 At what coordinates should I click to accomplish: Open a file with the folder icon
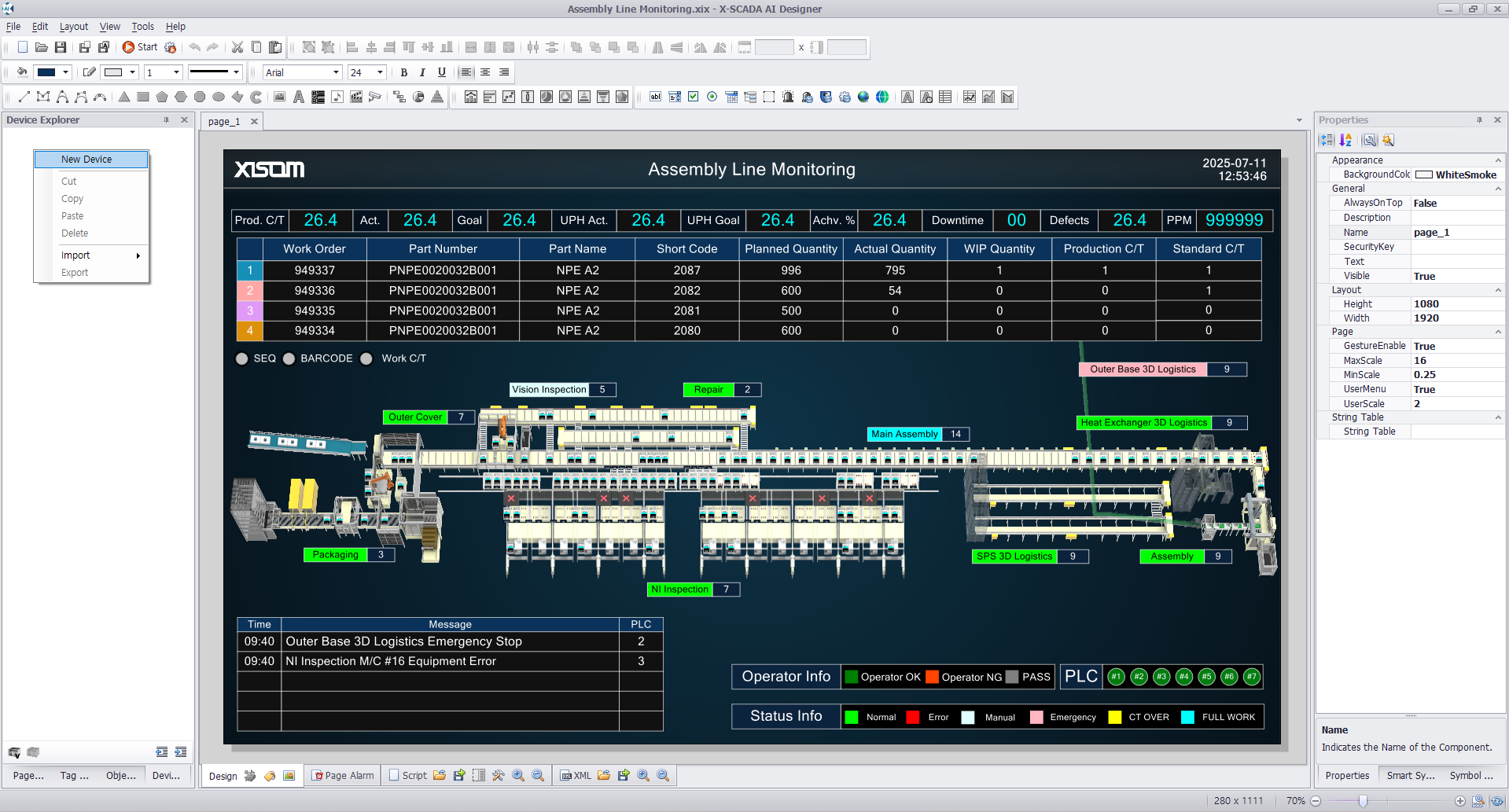[42, 47]
